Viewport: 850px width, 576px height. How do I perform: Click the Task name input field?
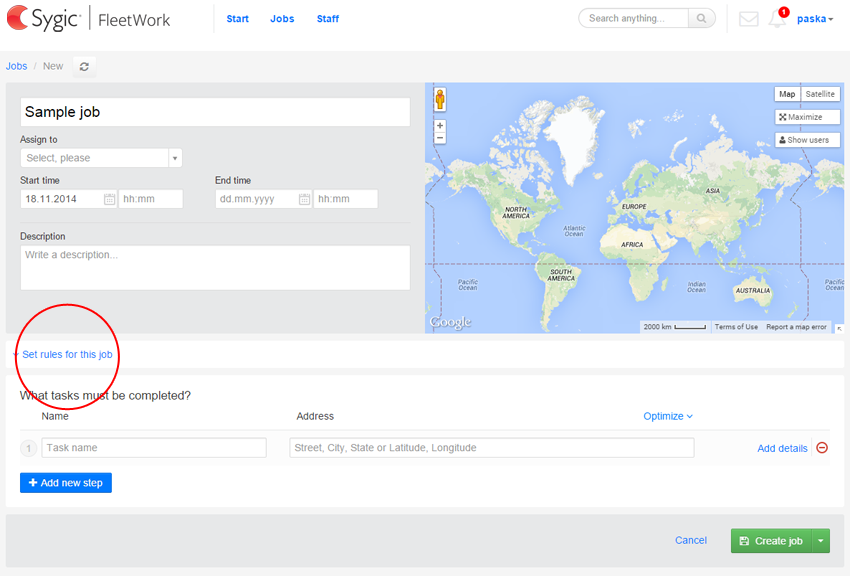tap(154, 448)
